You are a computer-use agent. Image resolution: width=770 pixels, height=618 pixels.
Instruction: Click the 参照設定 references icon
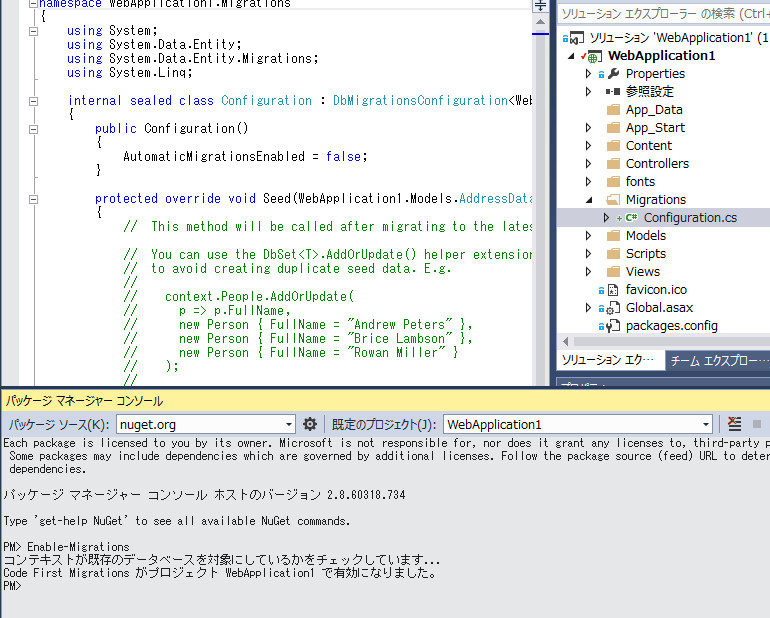pyautogui.click(x=613, y=91)
